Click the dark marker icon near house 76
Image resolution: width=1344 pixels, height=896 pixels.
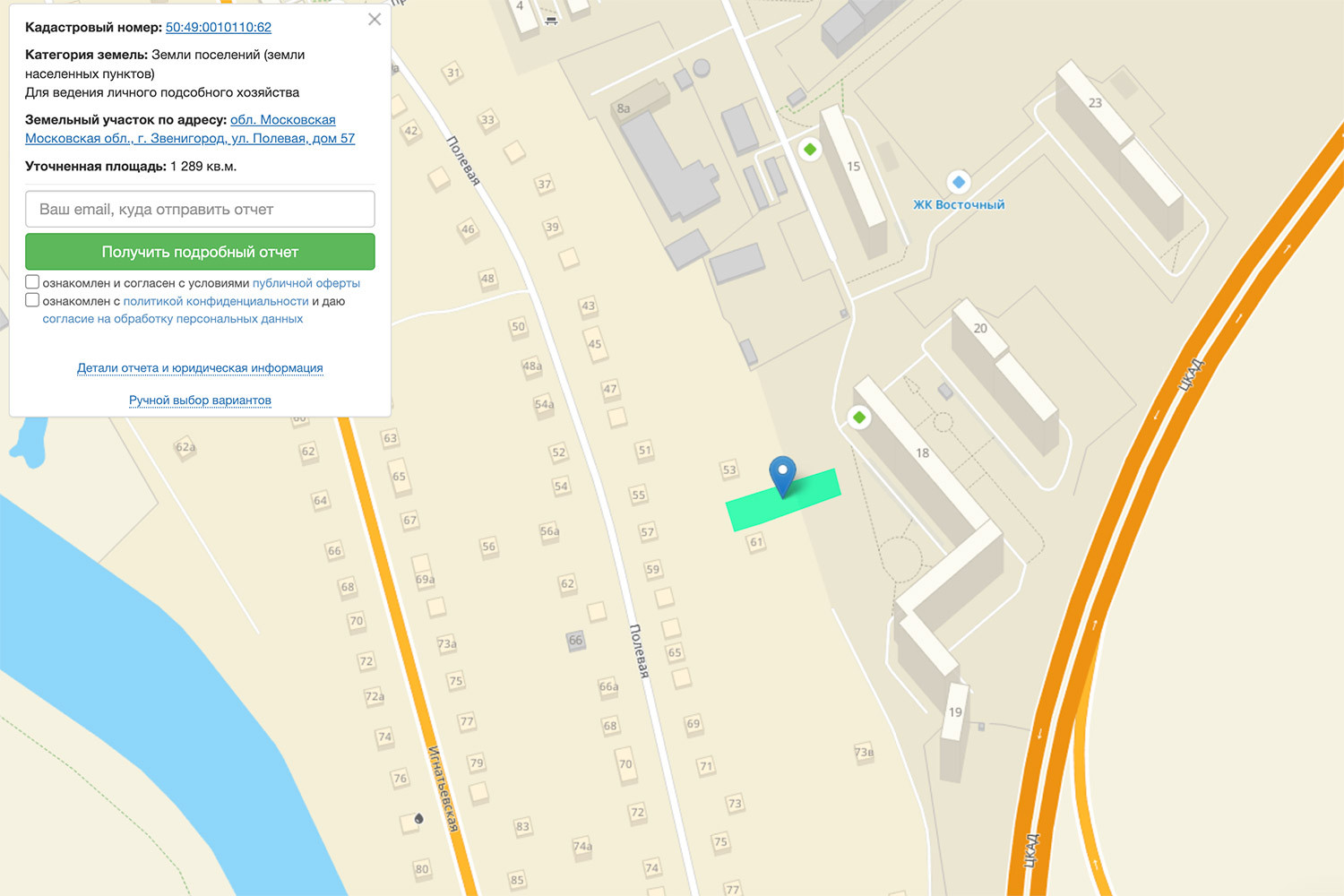pos(418,819)
